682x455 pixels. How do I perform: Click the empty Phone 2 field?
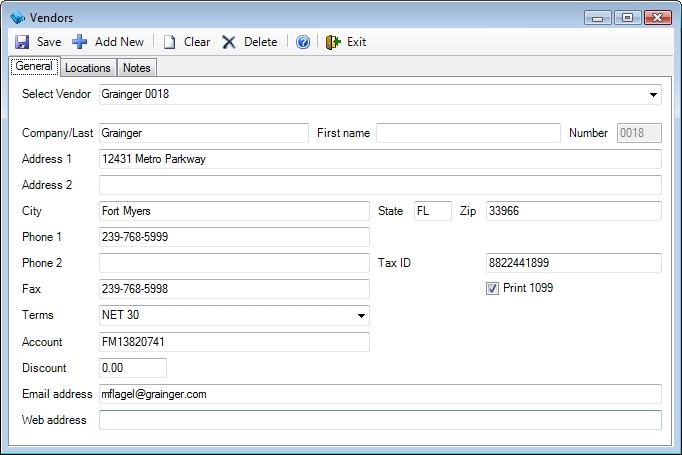pyautogui.click(x=234, y=263)
